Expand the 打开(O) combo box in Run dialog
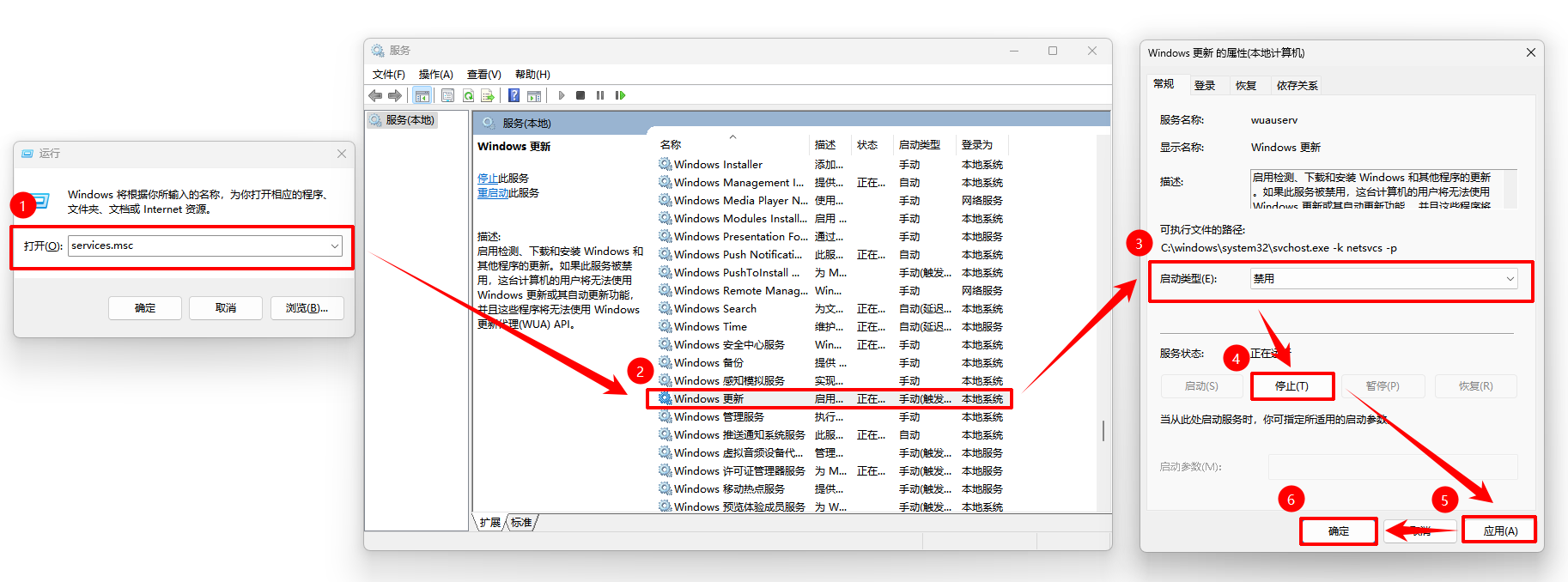This screenshot has height=582, width=1568. [x=335, y=246]
